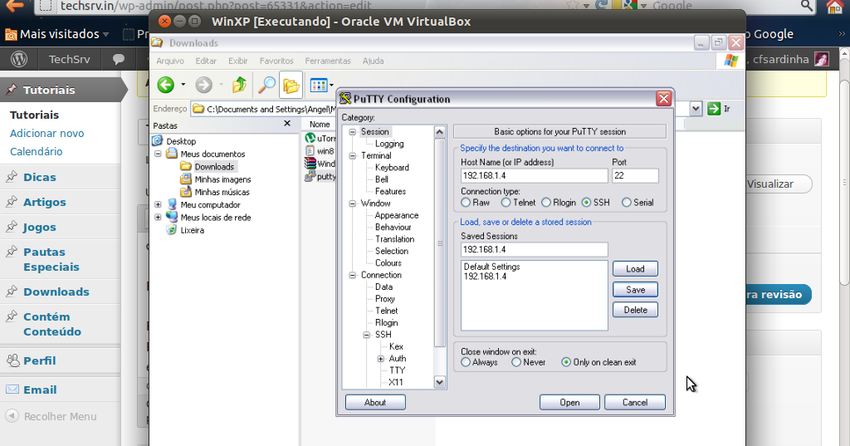Save the current PuTTY session
Image resolution: width=850 pixels, height=446 pixels.
635,289
